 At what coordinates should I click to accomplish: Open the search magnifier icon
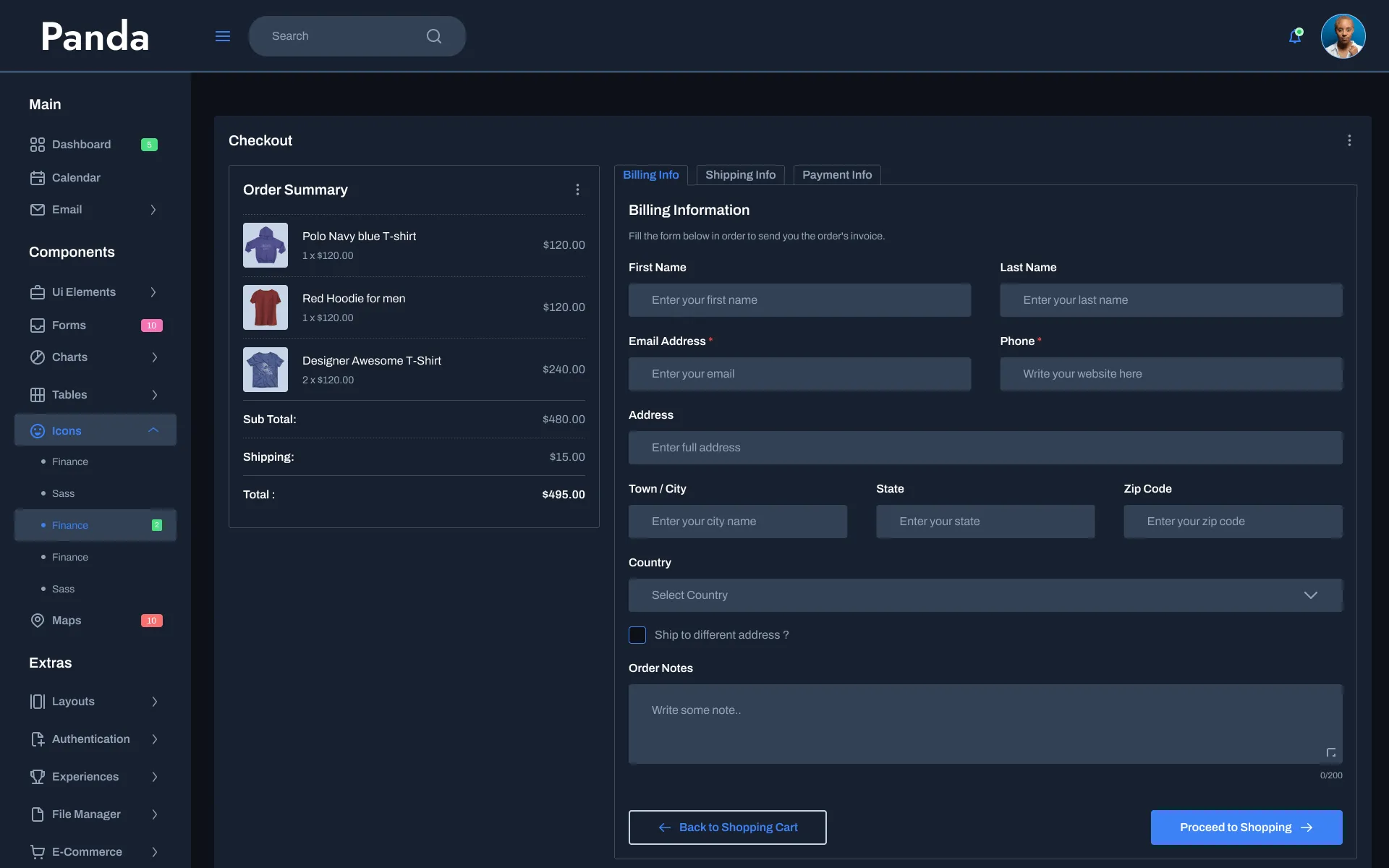click(433, 35)
